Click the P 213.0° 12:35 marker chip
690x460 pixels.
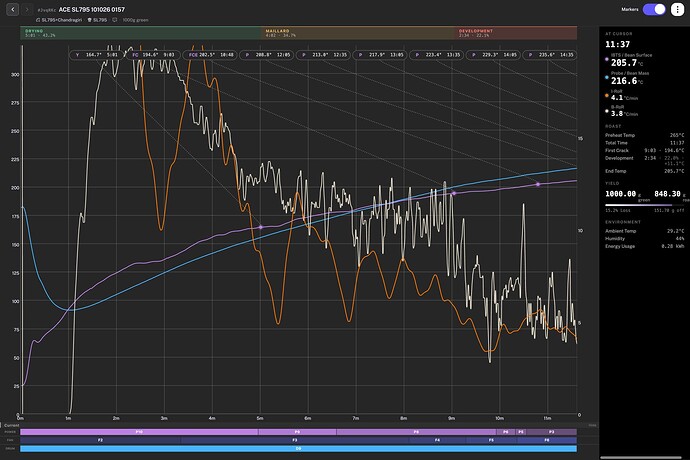coord(323,55)
